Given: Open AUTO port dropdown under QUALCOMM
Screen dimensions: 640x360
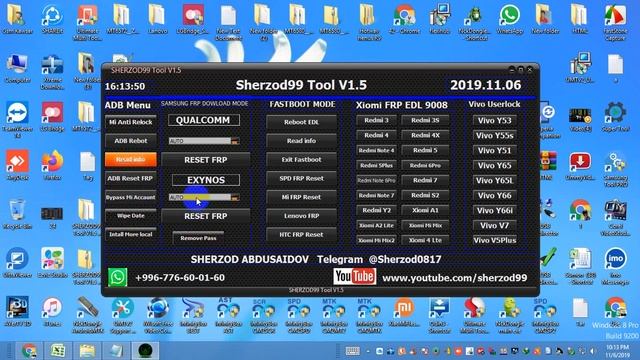Looking at the screenshot, I should tap(204, 141).
